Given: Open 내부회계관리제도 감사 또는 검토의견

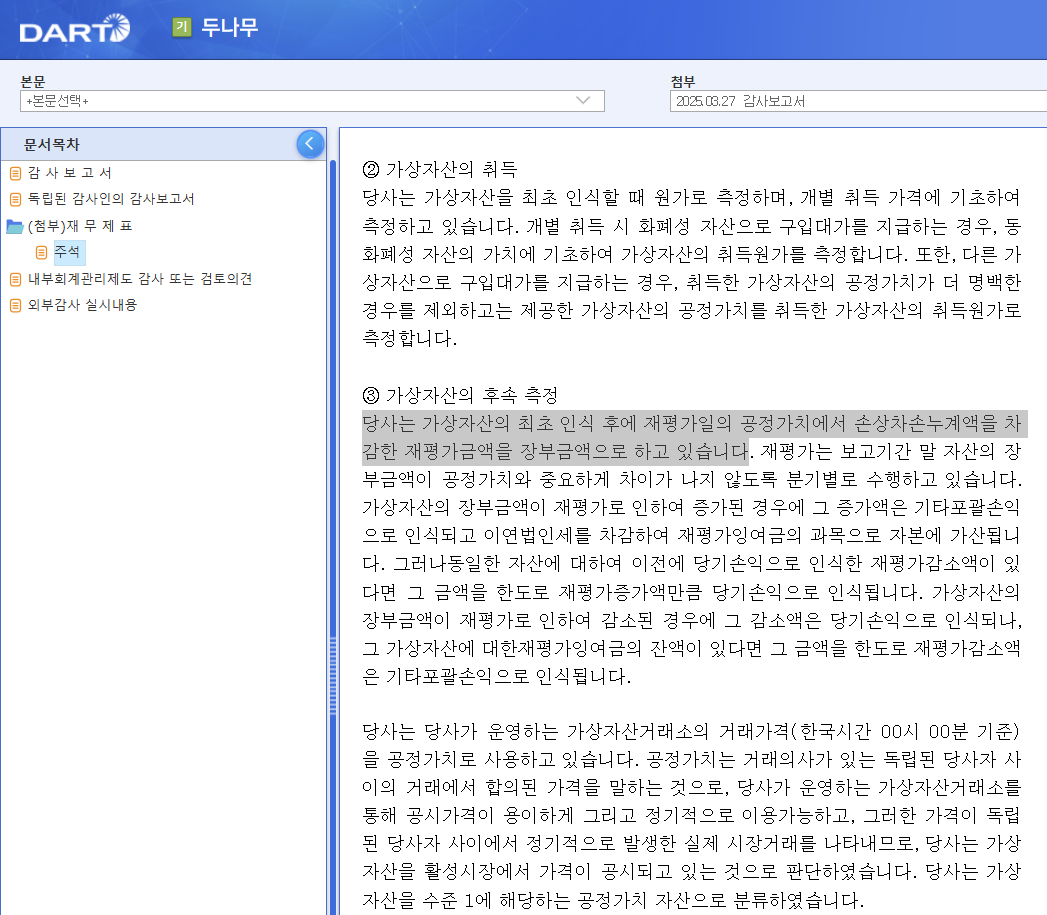Looking at the screenshot, I should tap(120, 279).
